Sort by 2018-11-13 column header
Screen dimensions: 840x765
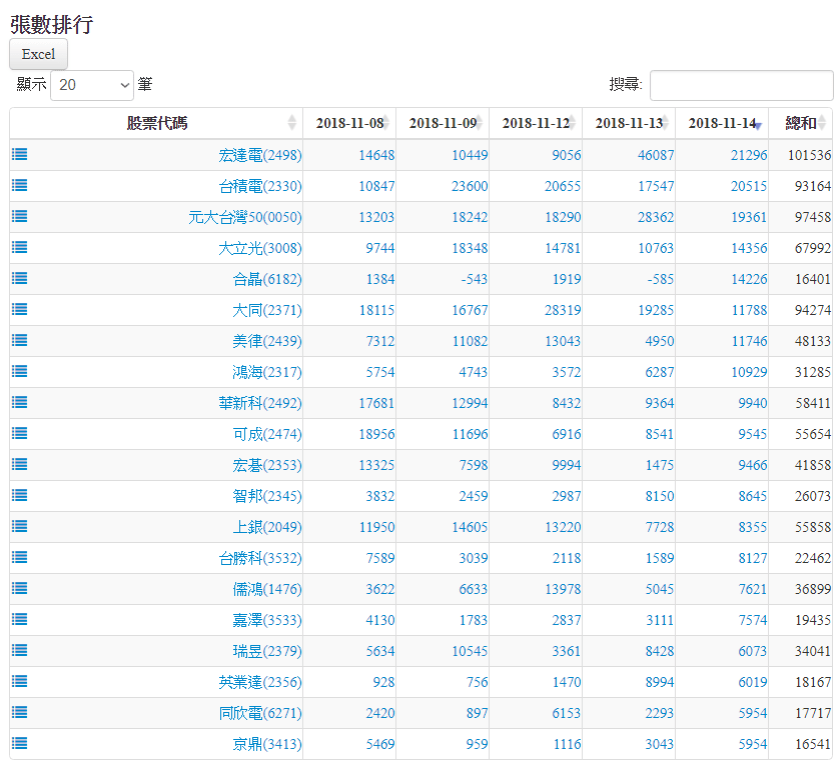[628, 123]
